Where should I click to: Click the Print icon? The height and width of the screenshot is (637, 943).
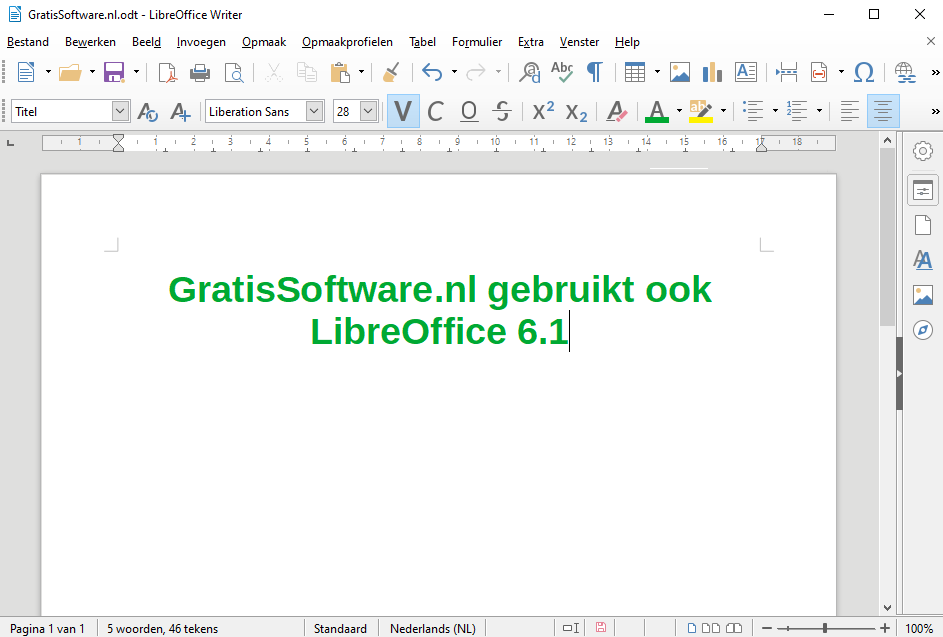(x=200, y=72)
